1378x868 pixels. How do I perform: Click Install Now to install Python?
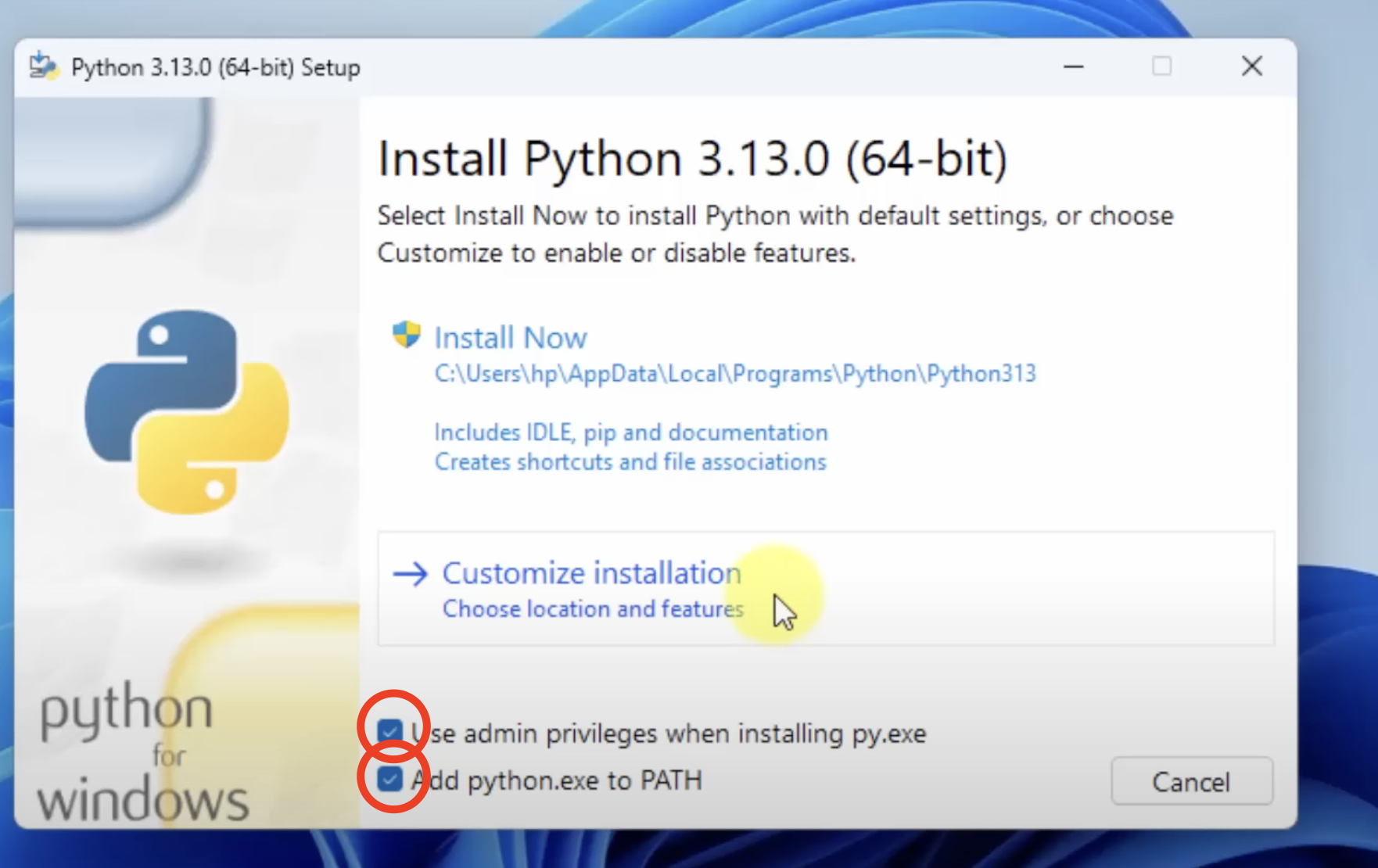point(511,338)
